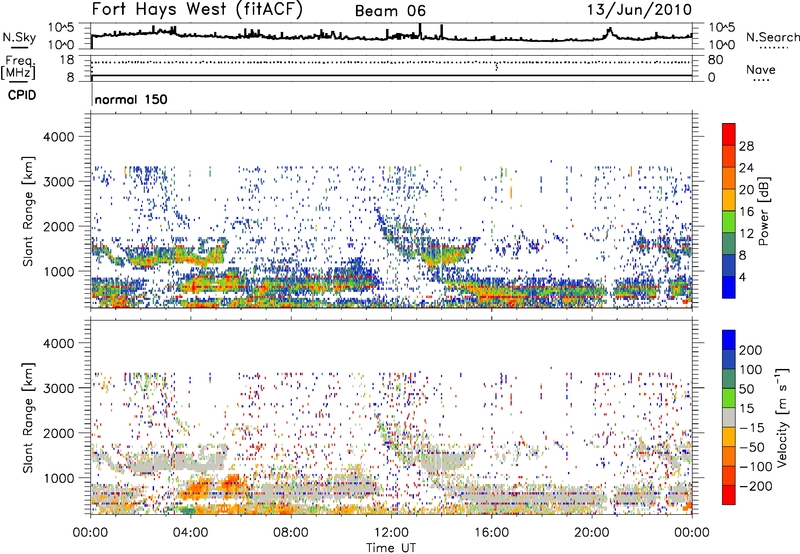Click the '50' tick on the velocity scale
Image resolution: width=800 pixels, height=554 pixels.
coord(746,389)
